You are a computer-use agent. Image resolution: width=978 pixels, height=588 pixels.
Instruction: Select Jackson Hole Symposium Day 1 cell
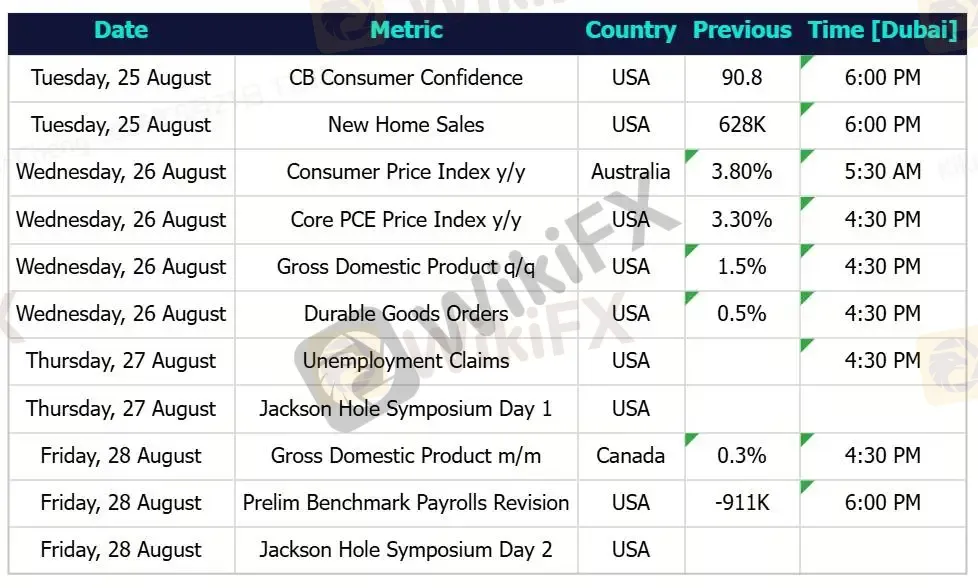pos(406,408)
